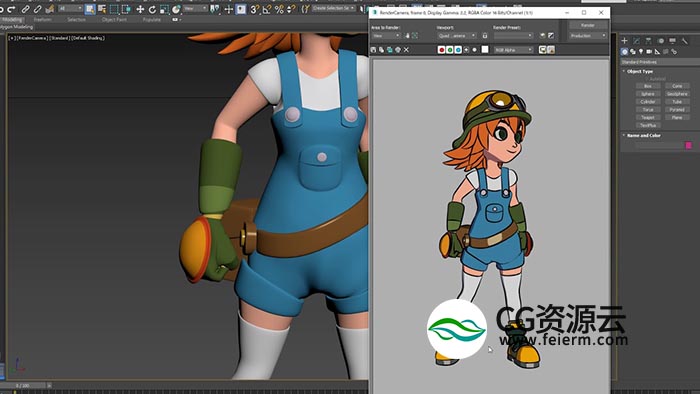Open Viewport dropdown in render window

pos(457,36)
